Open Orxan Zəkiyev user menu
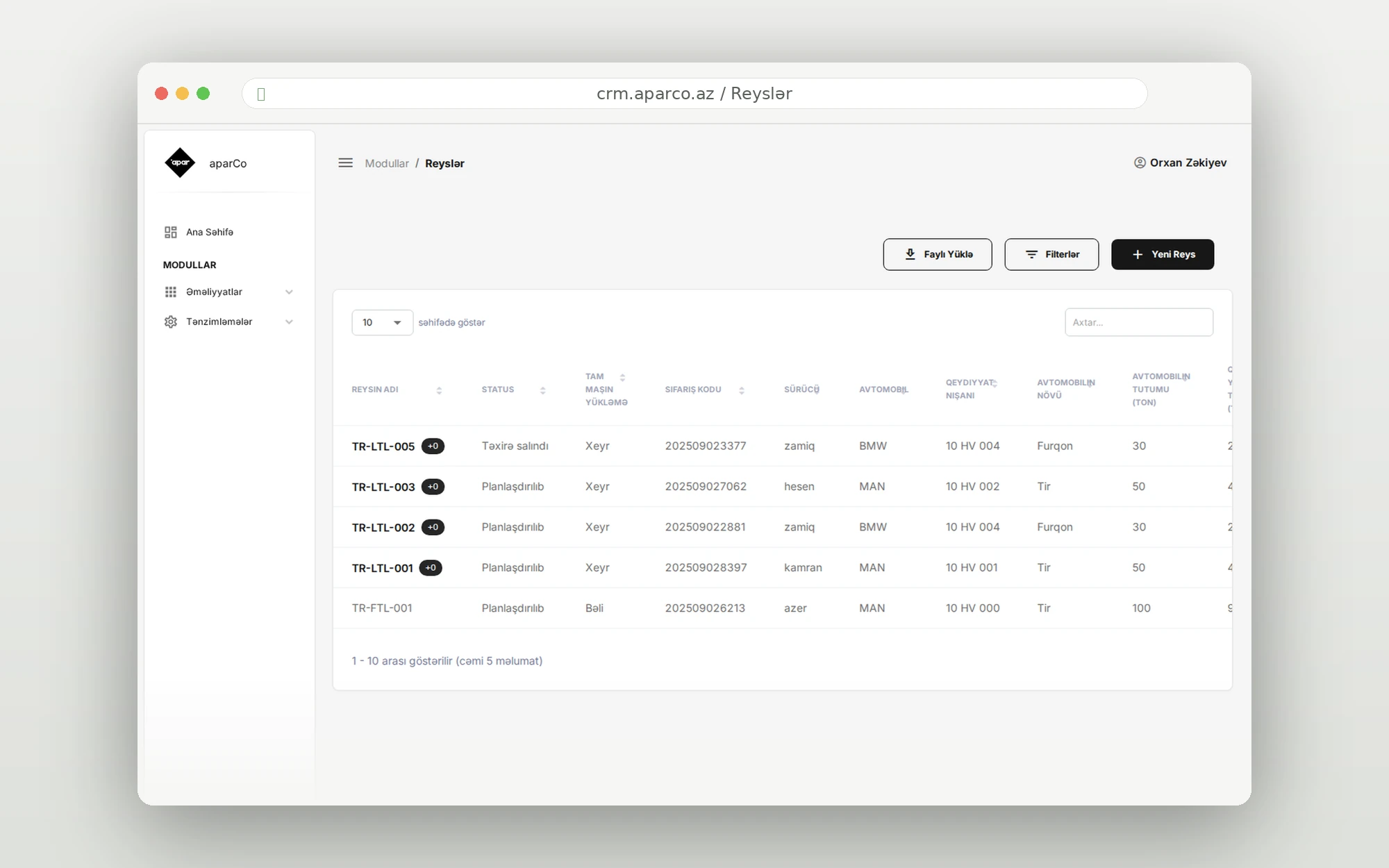Image resolution: width=1389 pixels, height=868 pixels. pos(1180,162)
